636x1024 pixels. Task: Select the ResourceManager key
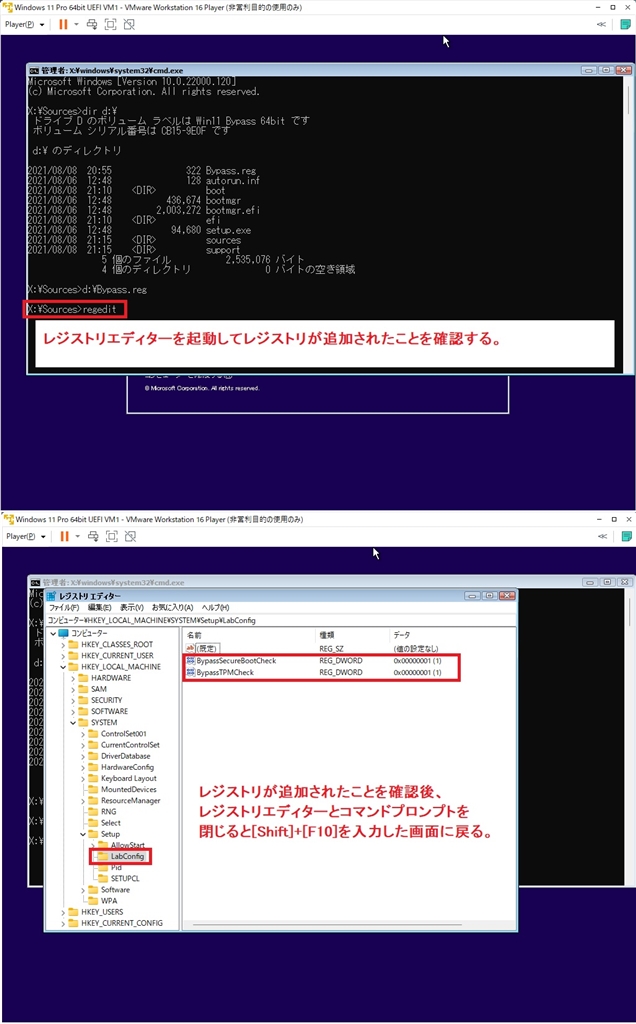131,801
